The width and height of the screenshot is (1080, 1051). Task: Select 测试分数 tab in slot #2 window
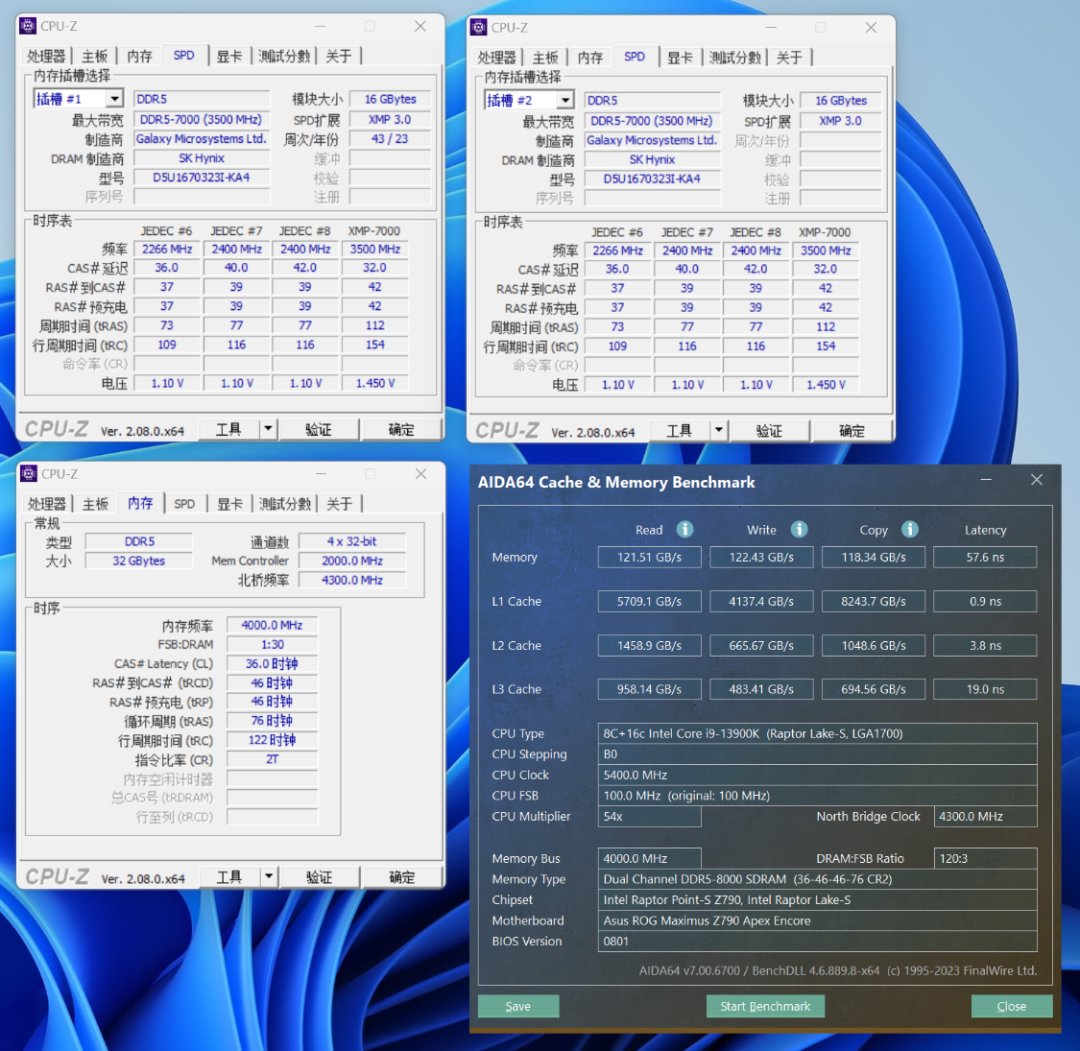pos(735,58)
